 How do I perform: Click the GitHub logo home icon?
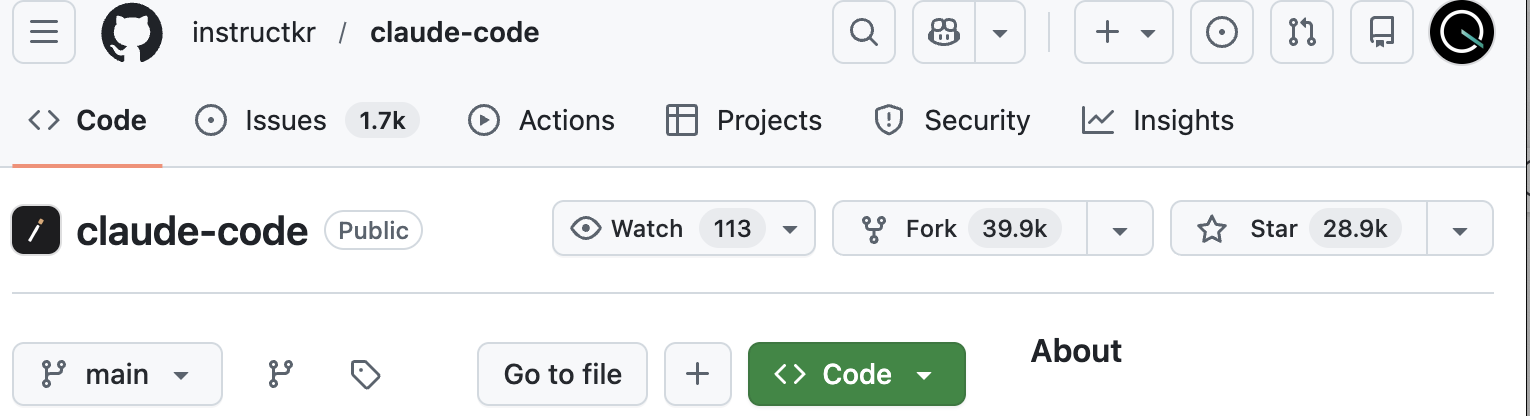coord(131,32)
